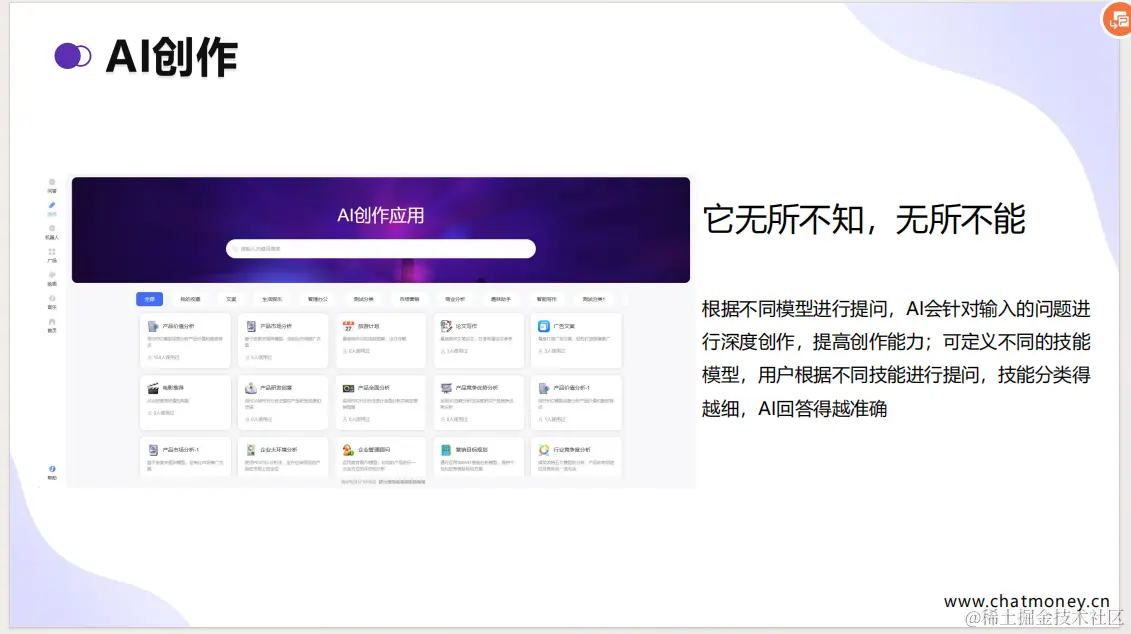Click the 产品价值分析 card icon

[x=153, y=327]
